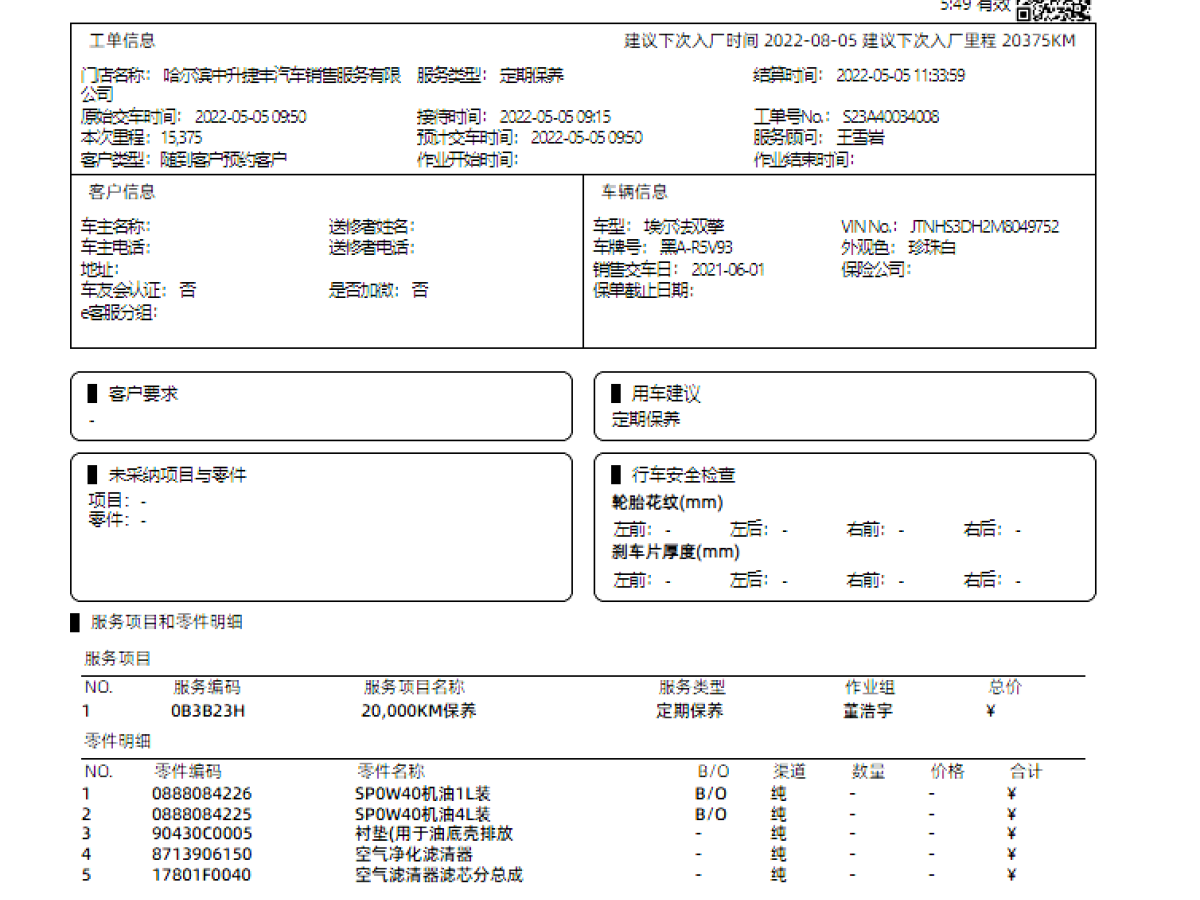This screenshot has height=900, width=1200.
Task: Click the 服务类型 column header in service table
Action: tap(691, 688)
